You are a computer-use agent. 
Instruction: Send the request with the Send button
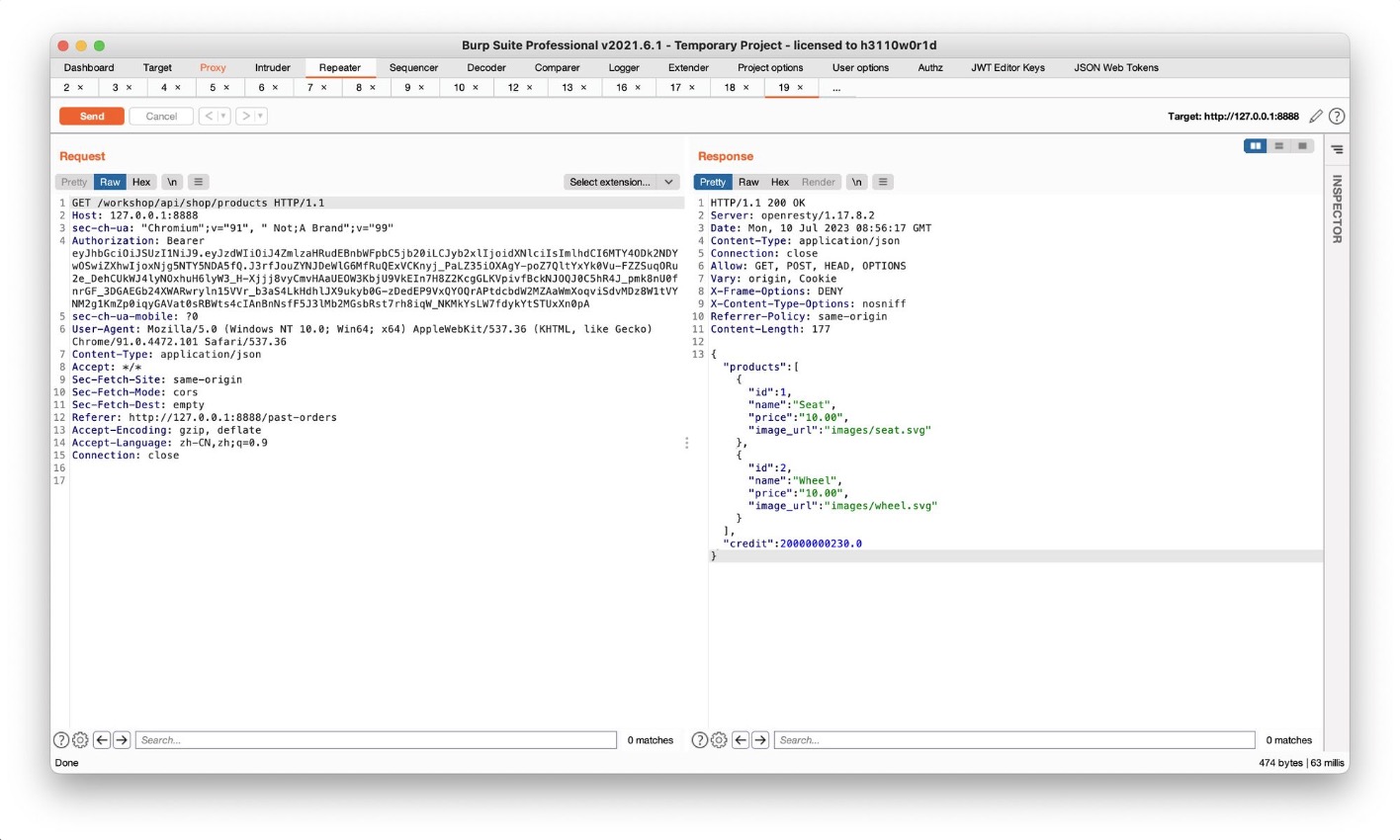[92, 117]
